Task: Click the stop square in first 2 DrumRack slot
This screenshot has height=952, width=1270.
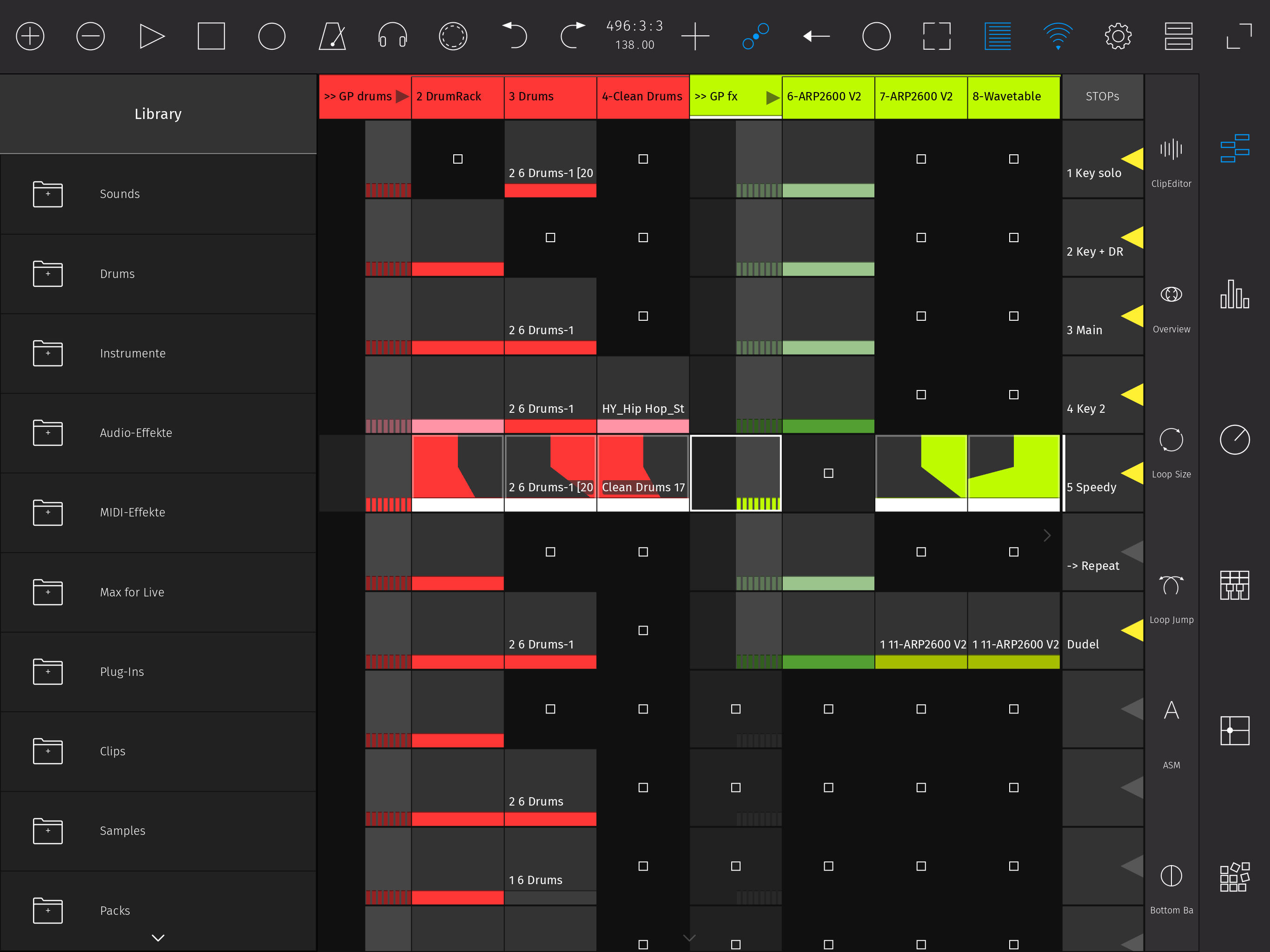Action: [457, 159]
